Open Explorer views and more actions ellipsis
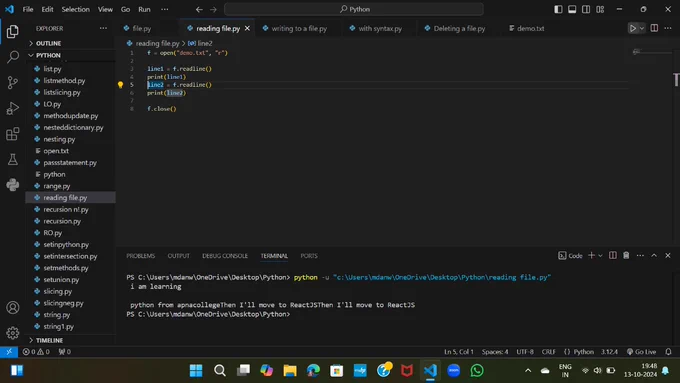This screenshot has width=680, height=383. pos(103,28)
